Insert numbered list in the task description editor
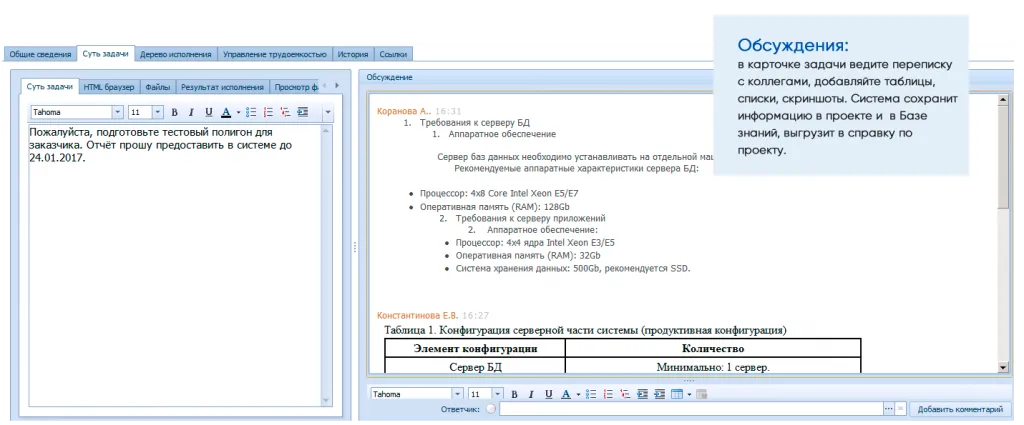1024x425 pixels. click(268, 112)
